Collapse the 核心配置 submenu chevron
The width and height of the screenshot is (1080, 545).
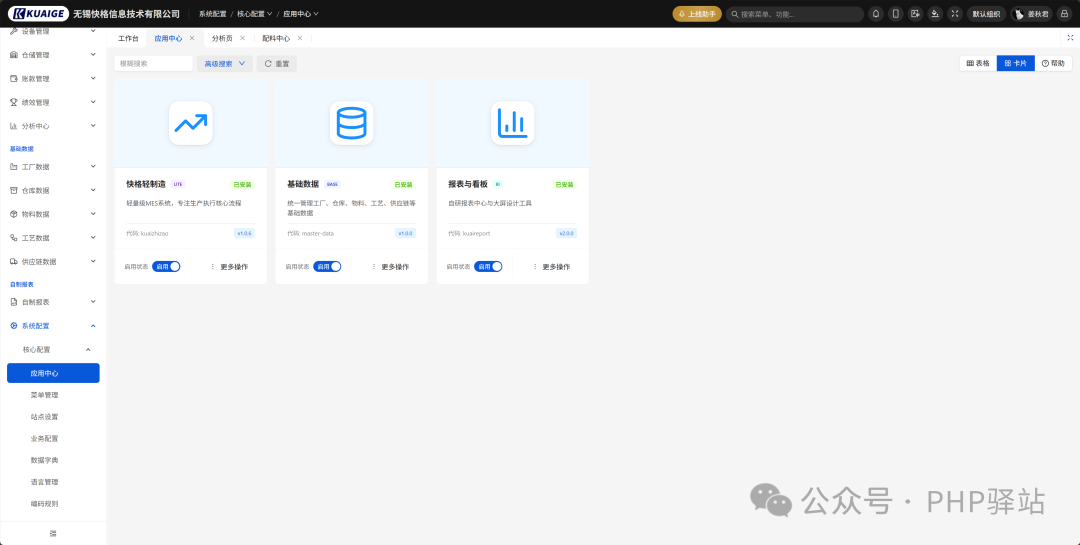(87, 350)
